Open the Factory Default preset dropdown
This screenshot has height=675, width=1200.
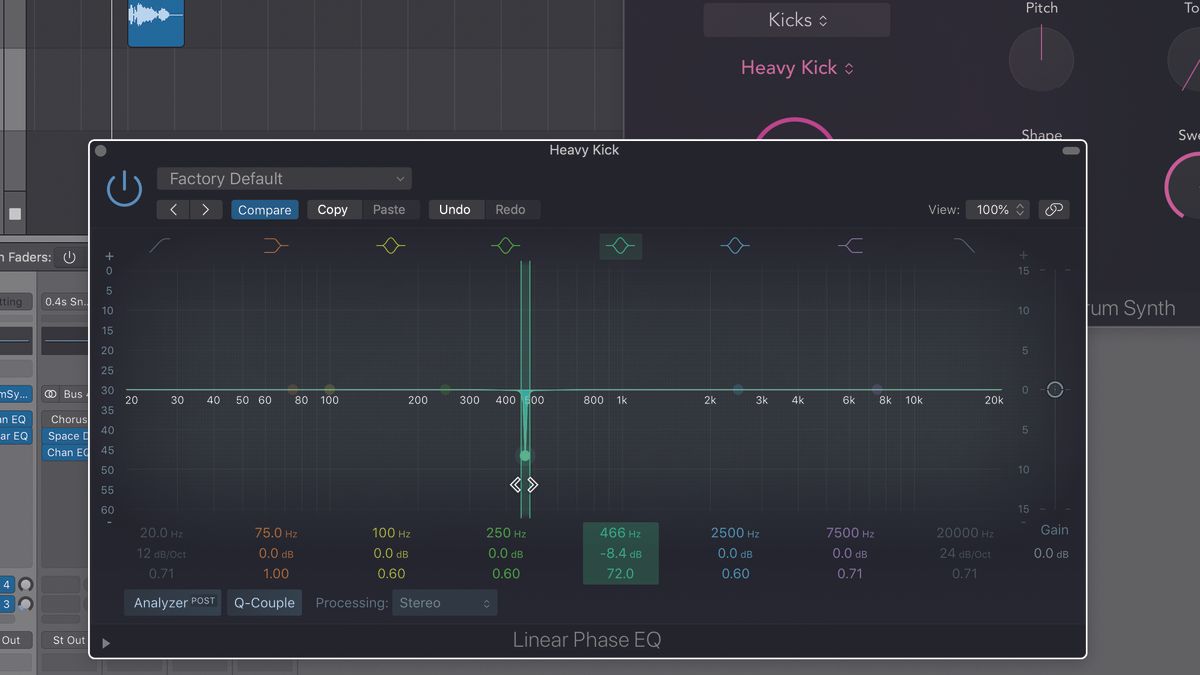(x=284, y=178)
